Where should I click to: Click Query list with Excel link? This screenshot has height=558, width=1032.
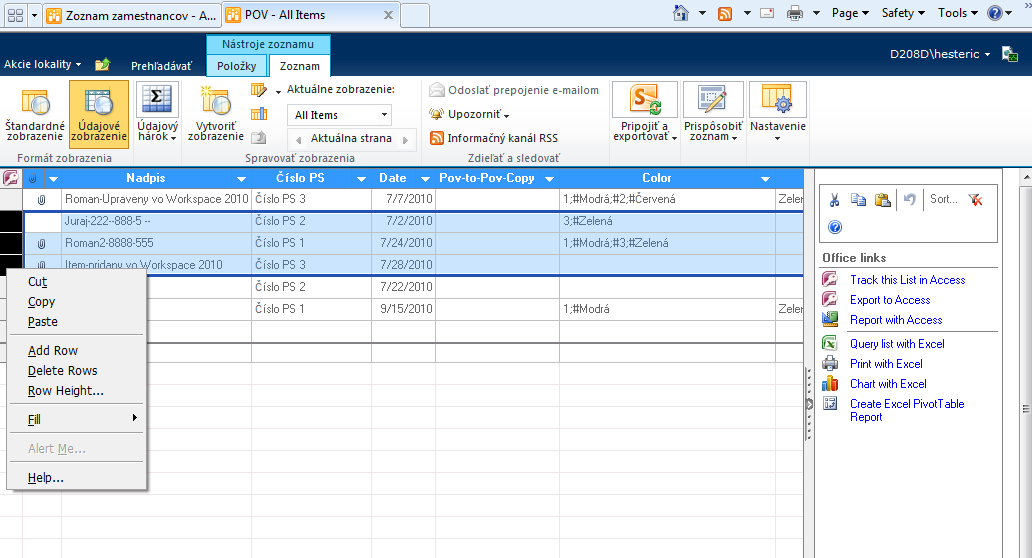[897, 344]
